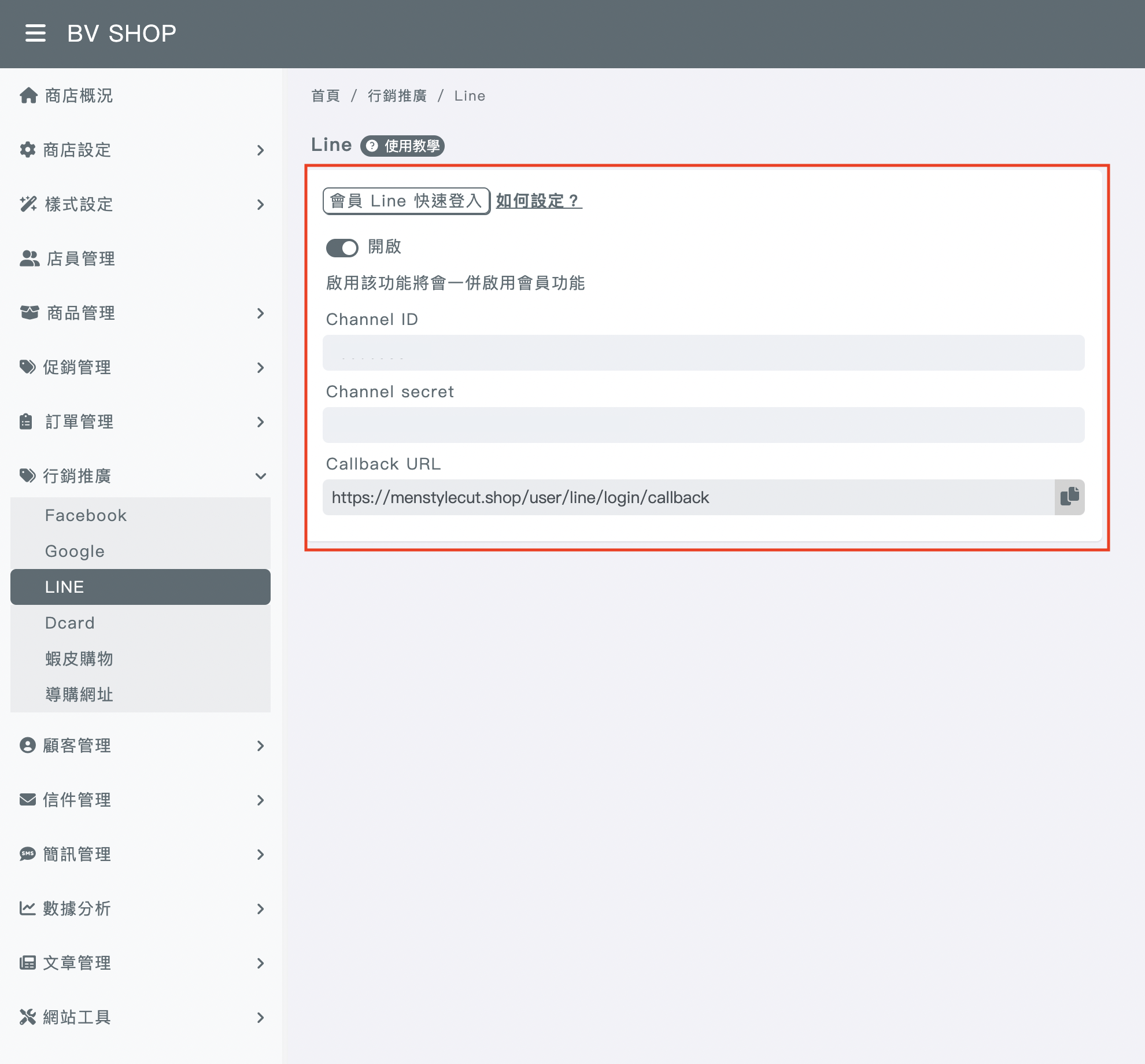Open the 如何設定？ link
1145x1064 pixels.
(x=538, y=201)
